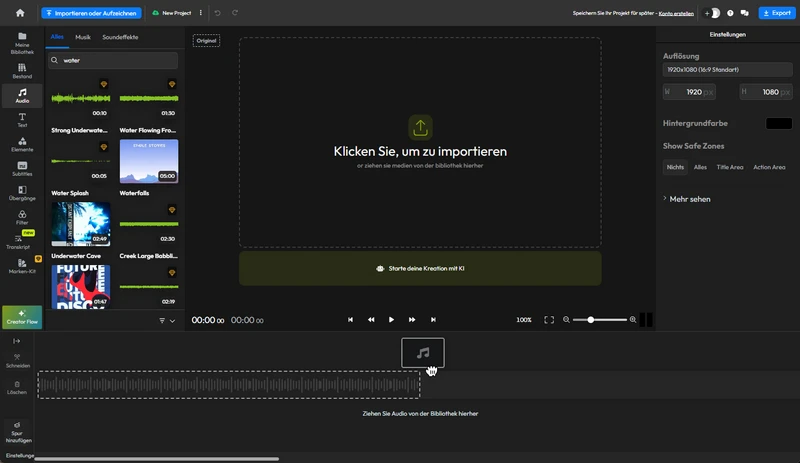
Task: Select the Water Splash audio clip
Action: pos(81,161)
